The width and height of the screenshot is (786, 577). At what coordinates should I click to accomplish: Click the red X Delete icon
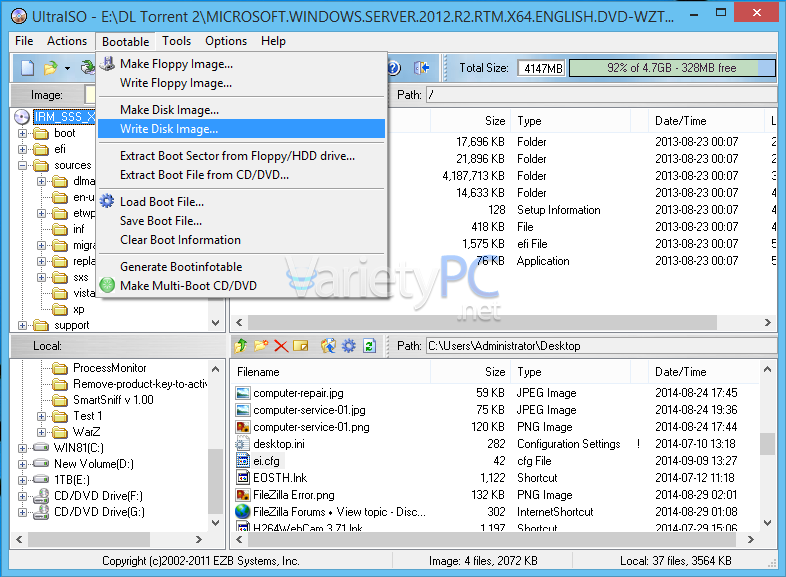pyautogui.click(x=281, y=346)
